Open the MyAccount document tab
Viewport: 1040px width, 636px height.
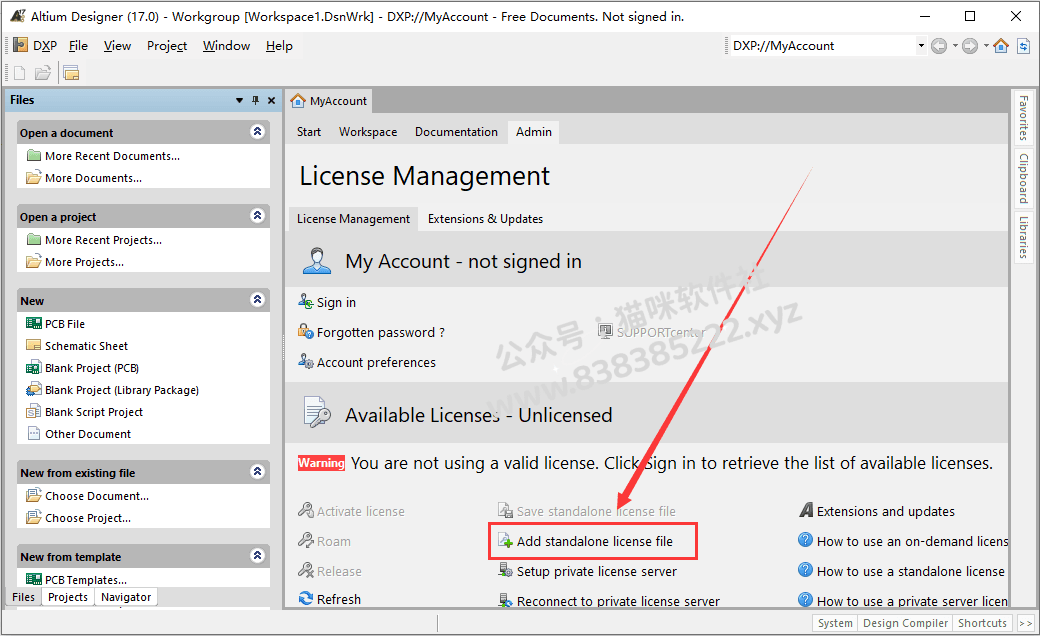pyautogui.click(x=330, y=101)
